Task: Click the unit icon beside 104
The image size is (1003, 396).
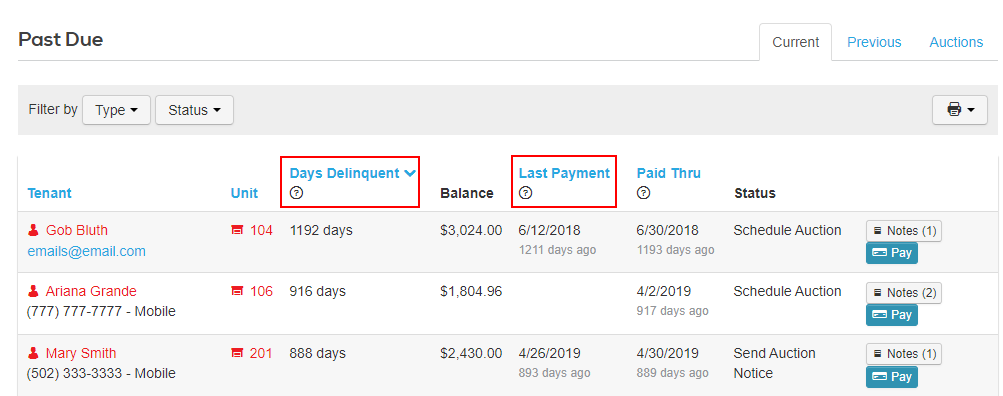Action: click(x=237, y=230)
